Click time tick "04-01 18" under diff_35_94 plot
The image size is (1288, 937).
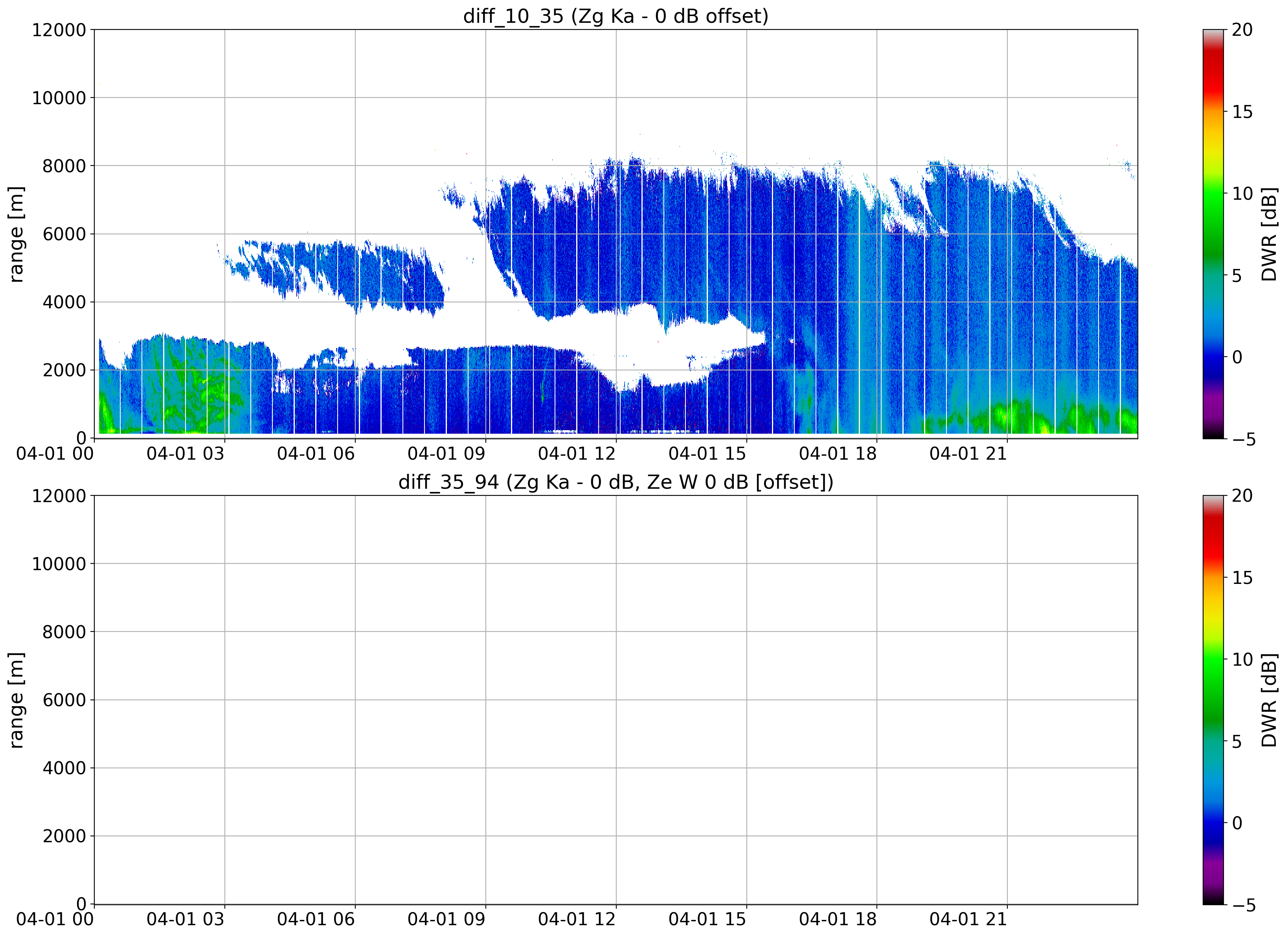(x=838, y=919)
